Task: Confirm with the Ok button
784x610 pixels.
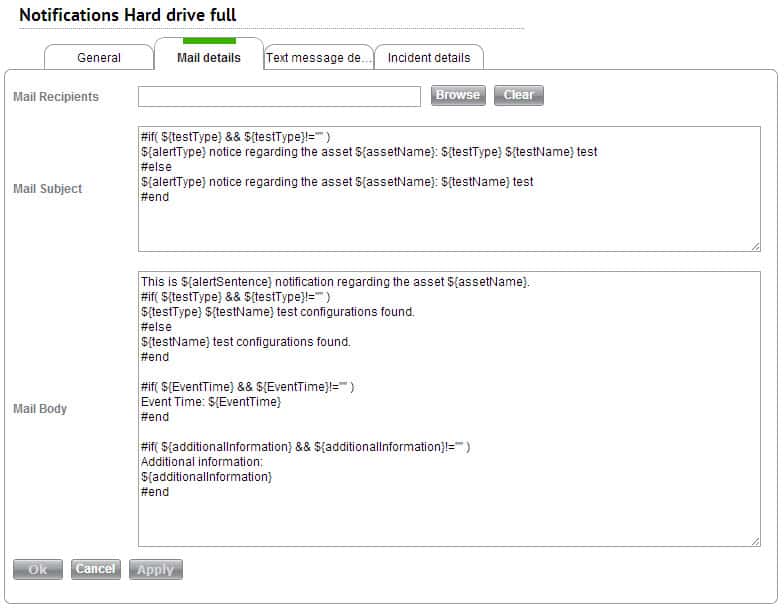Action: pos(37,569)
